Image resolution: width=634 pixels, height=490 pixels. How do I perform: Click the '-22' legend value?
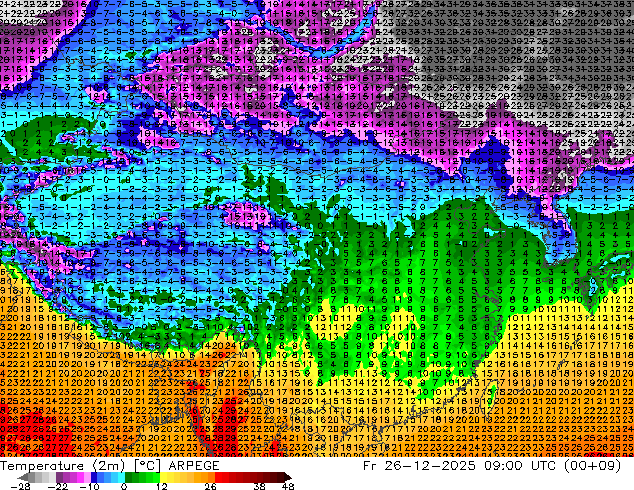pyautogui.click(x=58, y=486)
